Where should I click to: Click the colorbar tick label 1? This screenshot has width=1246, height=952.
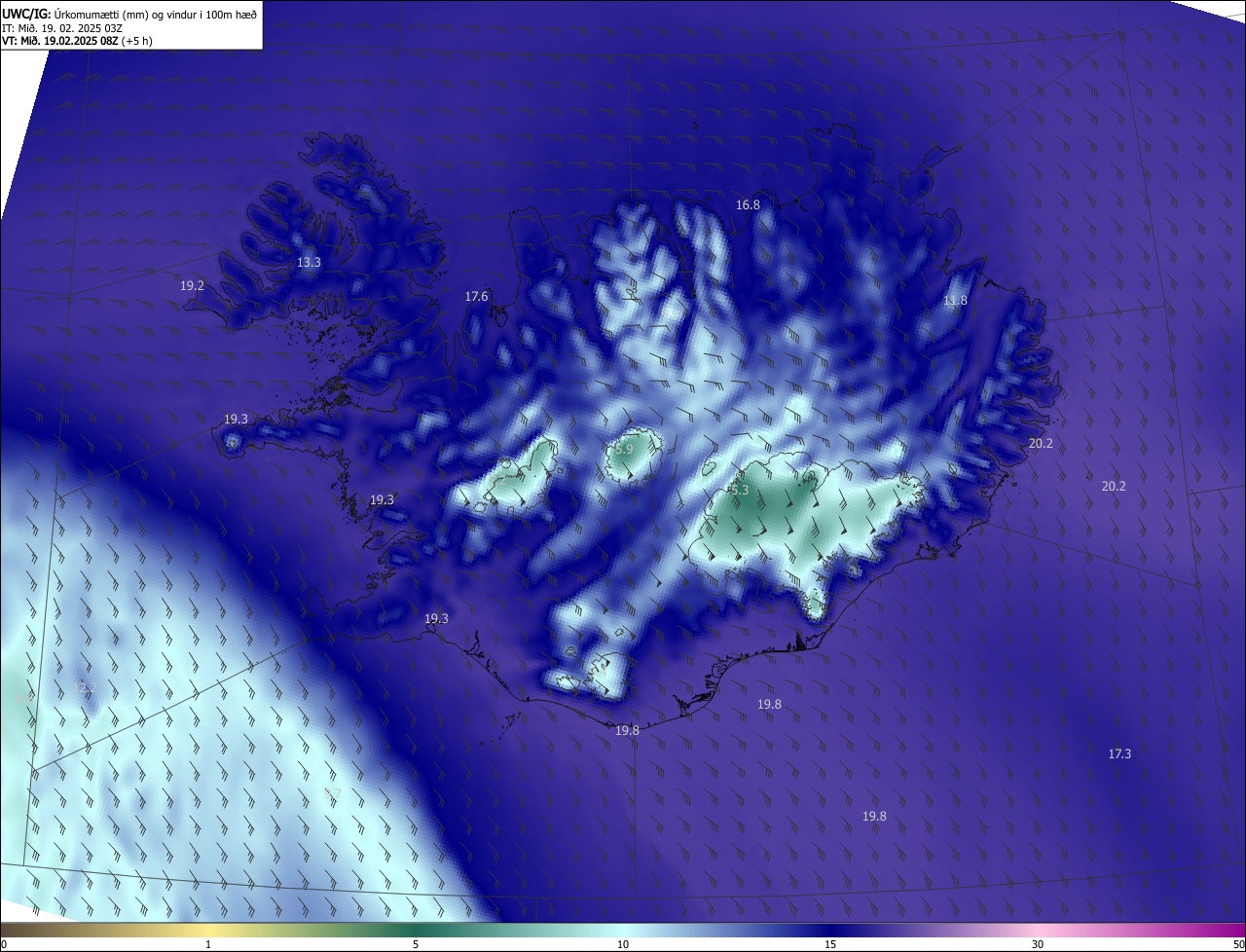[x=208, y=944]
